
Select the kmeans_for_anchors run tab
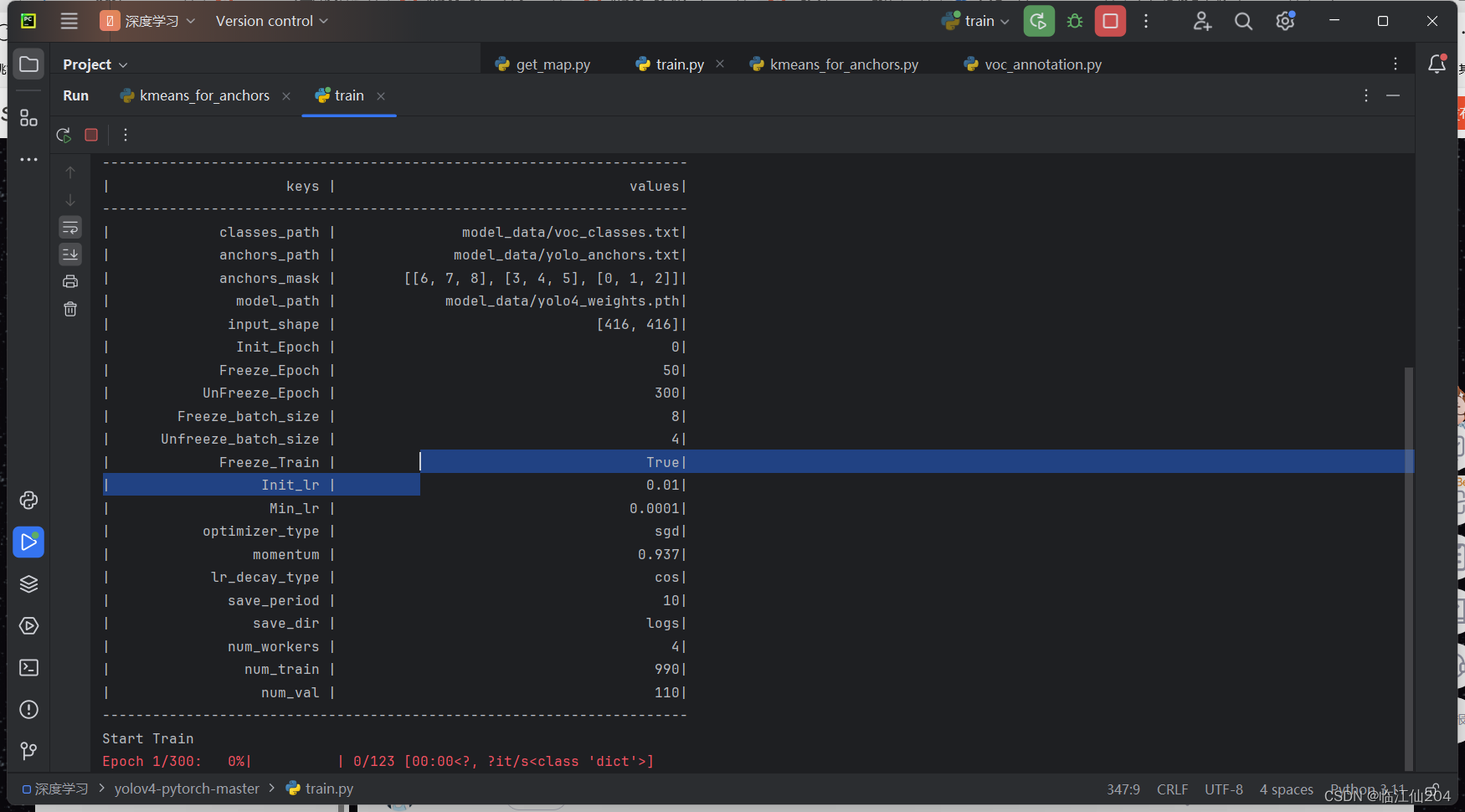coord(196,95)
